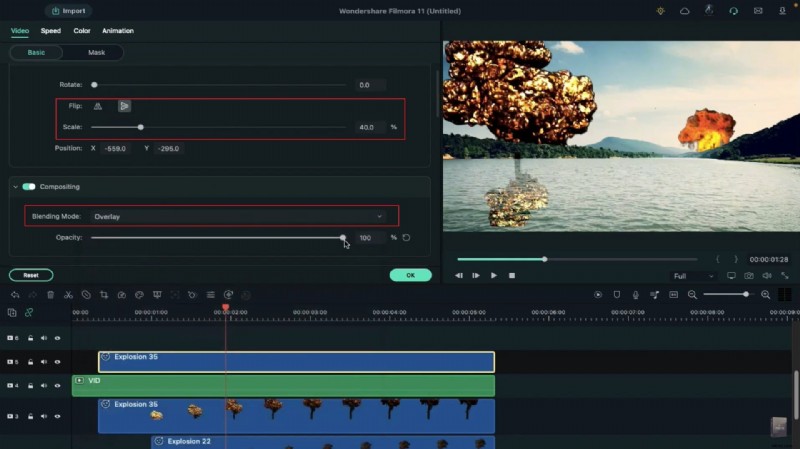
Task: Flip the clip vertically
Action: click(124, 106)
